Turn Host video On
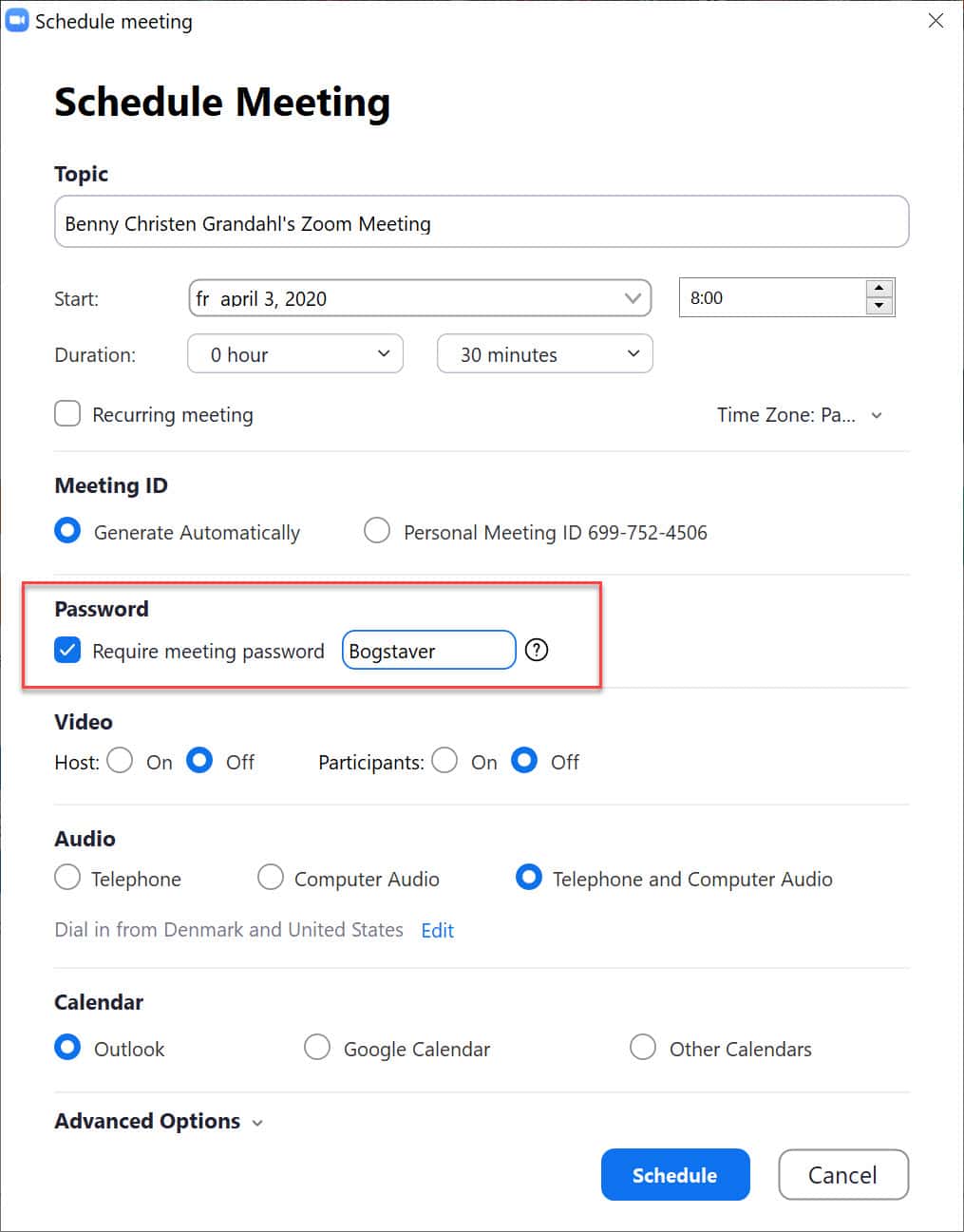The width and height of the screenshot is (964, 1232). [x=121, y=761]
